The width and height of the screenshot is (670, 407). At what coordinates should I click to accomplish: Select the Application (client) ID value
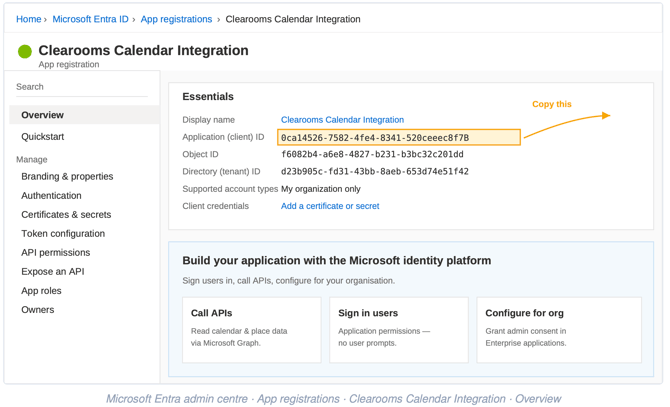pos(399,138)
